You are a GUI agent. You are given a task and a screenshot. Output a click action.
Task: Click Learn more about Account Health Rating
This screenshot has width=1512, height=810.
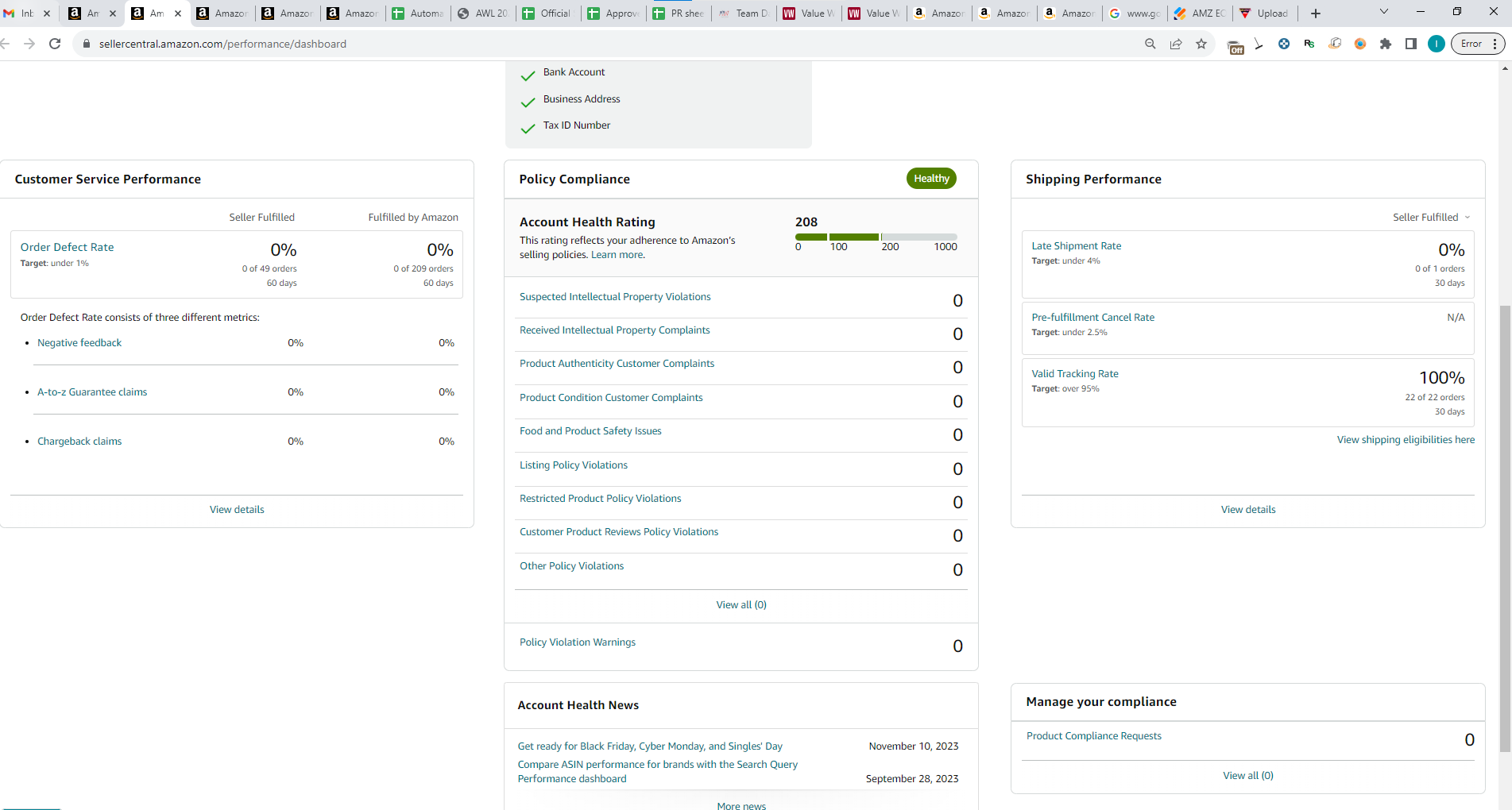[x=617, y=255]
